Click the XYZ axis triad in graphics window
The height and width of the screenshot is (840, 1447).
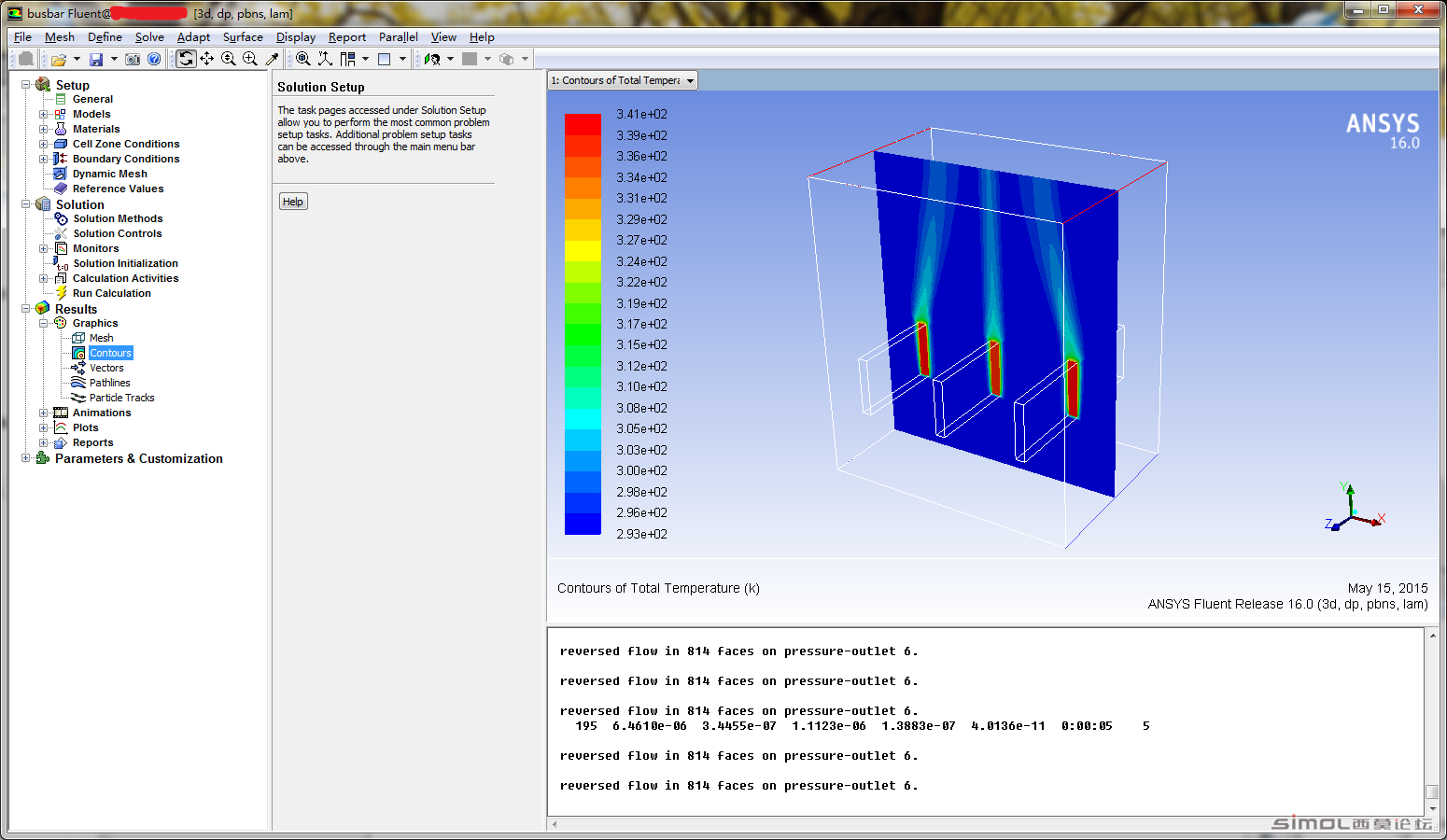[x=1355, y=507]
